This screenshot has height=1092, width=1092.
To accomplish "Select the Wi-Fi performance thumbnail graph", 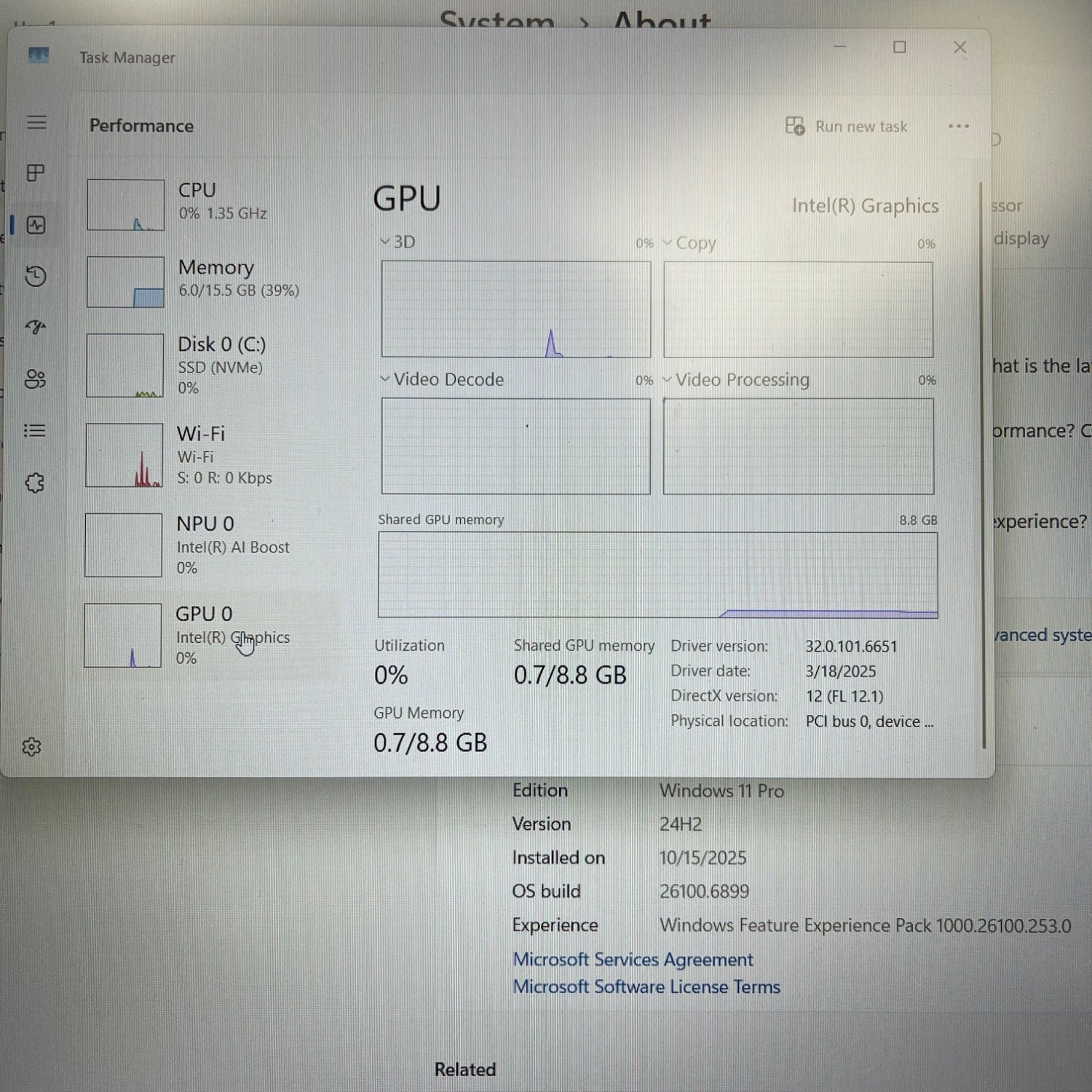I will (124, 454).
